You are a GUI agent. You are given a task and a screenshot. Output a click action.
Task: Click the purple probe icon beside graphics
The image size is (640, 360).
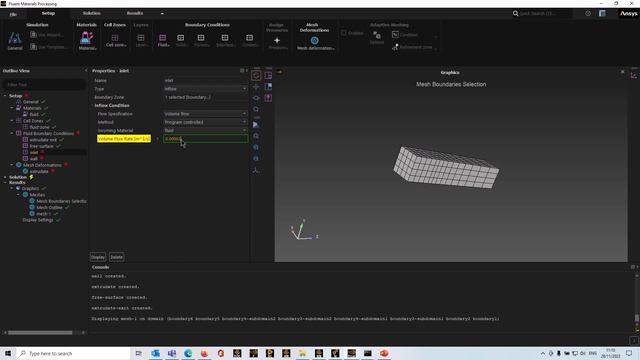(268, 98)
